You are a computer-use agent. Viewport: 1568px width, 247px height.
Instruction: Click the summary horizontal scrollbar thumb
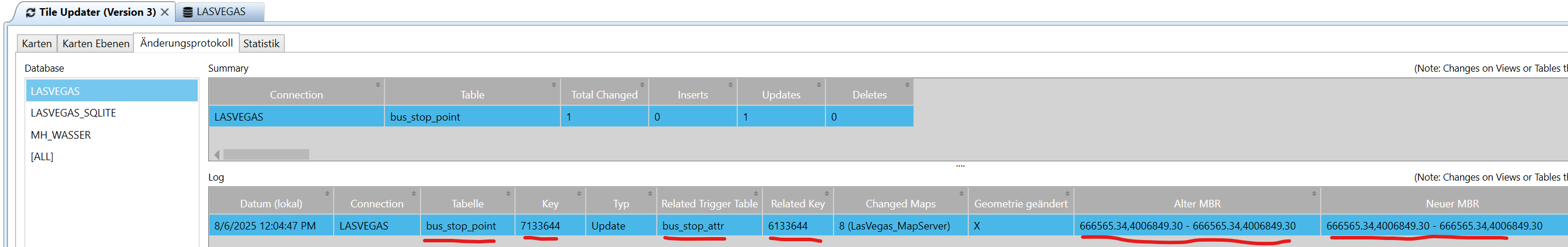[266, 154]
